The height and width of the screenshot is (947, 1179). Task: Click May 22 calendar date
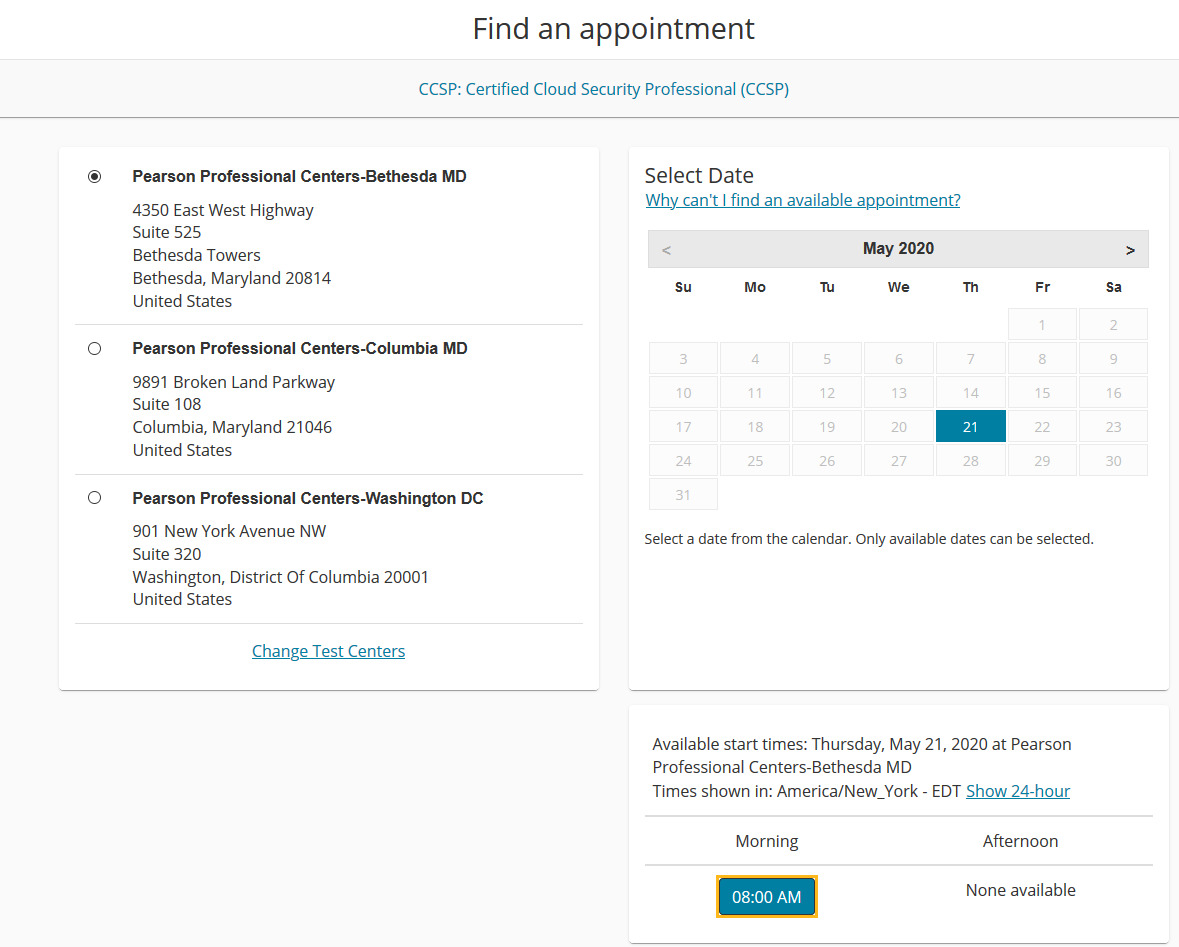[1042, 426]
